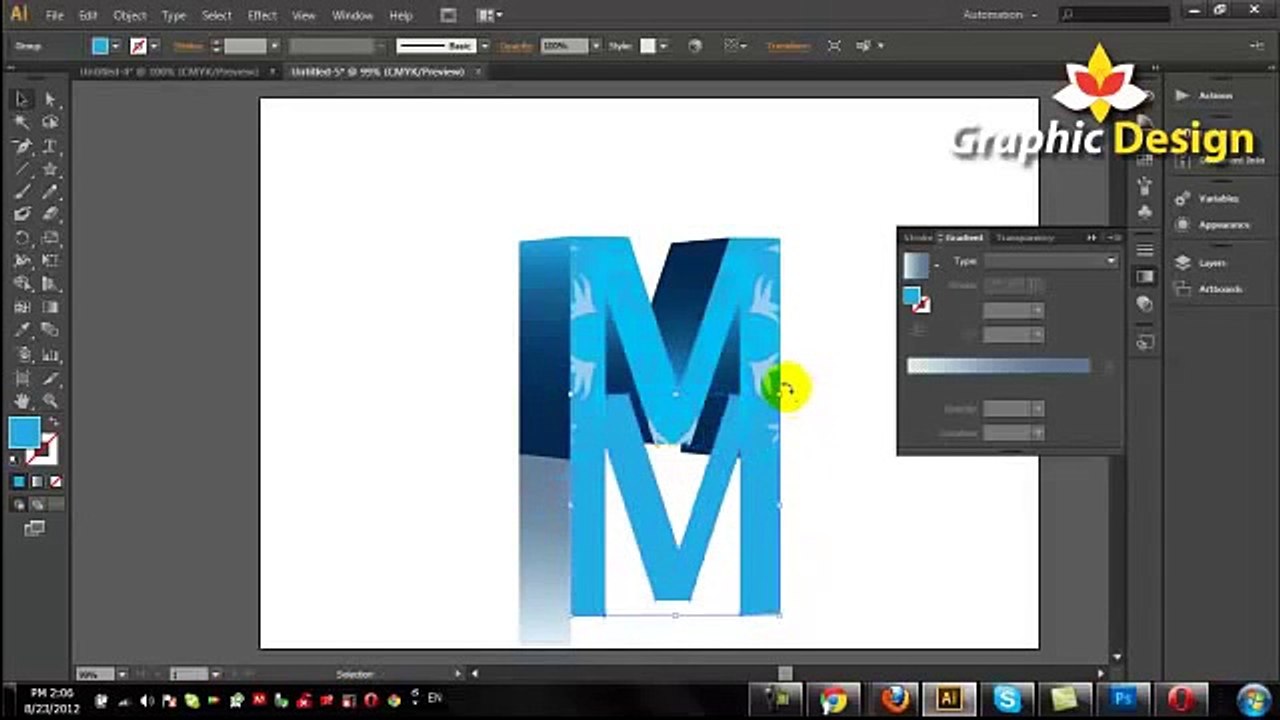Open the Window menu
The height and width of the screenshot is (720, 1280).
point(352,16)
